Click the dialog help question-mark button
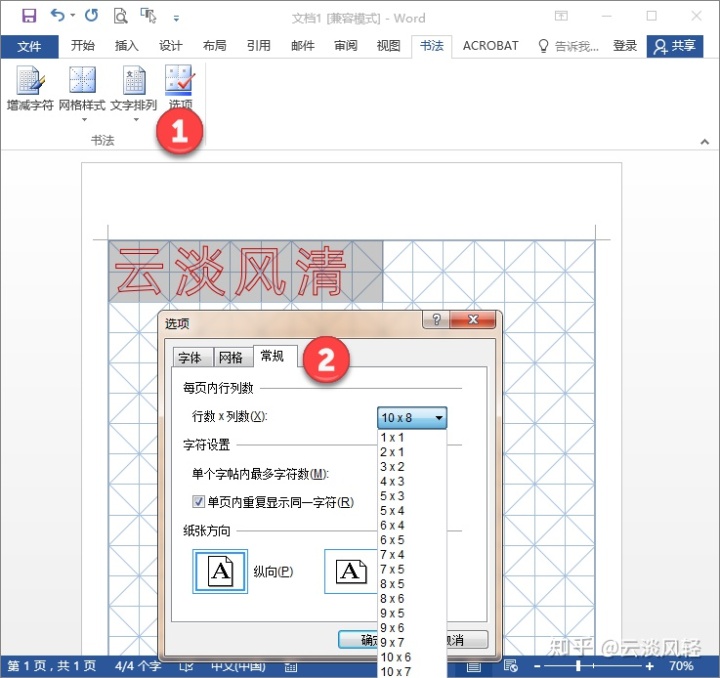The width and height of the screenshot is (720, 678). click(x=436, y=319)
